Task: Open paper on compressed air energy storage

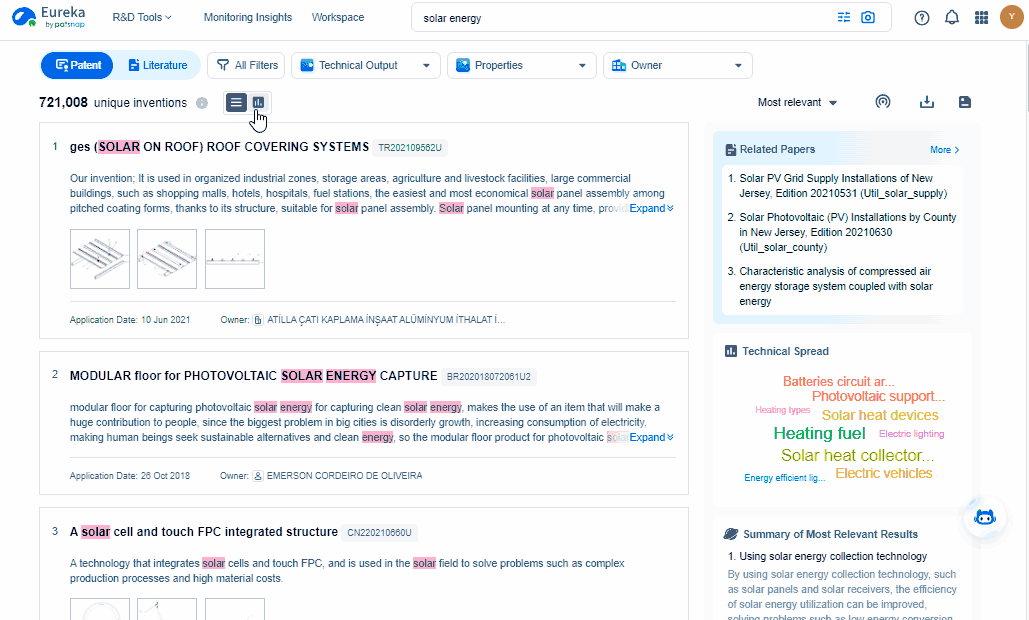Action: click(x=836, y=286)
